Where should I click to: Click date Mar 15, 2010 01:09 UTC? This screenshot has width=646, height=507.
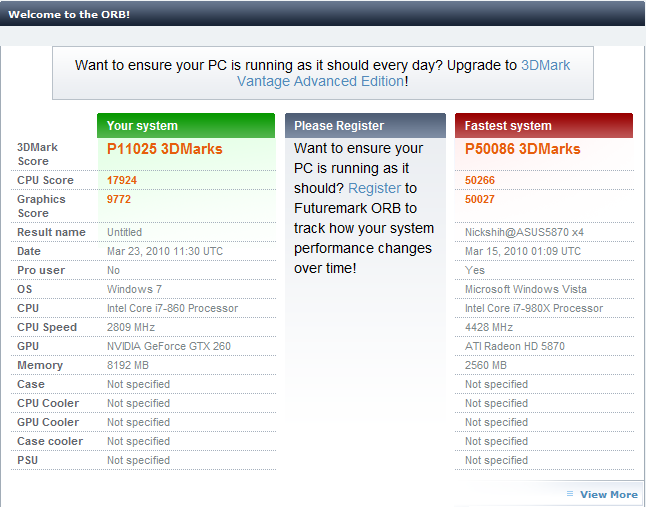523,251
